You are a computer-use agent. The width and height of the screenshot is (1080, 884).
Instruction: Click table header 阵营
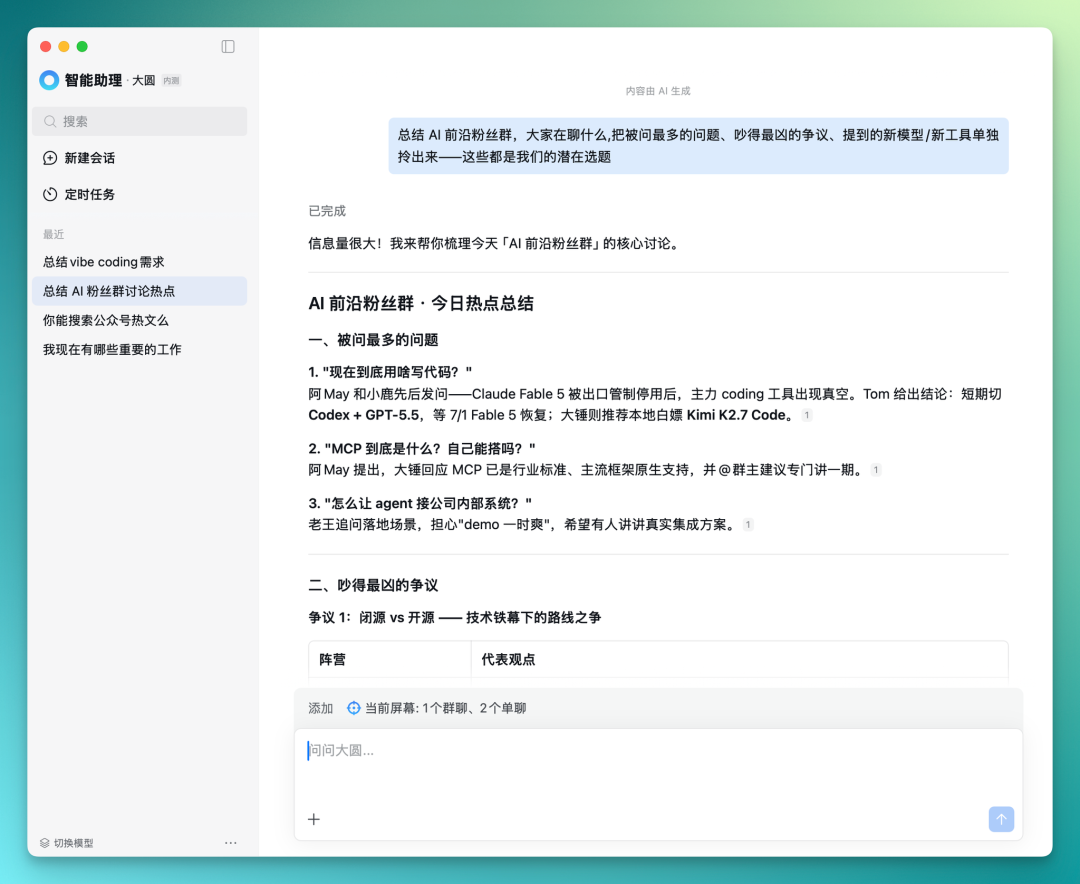332,659
